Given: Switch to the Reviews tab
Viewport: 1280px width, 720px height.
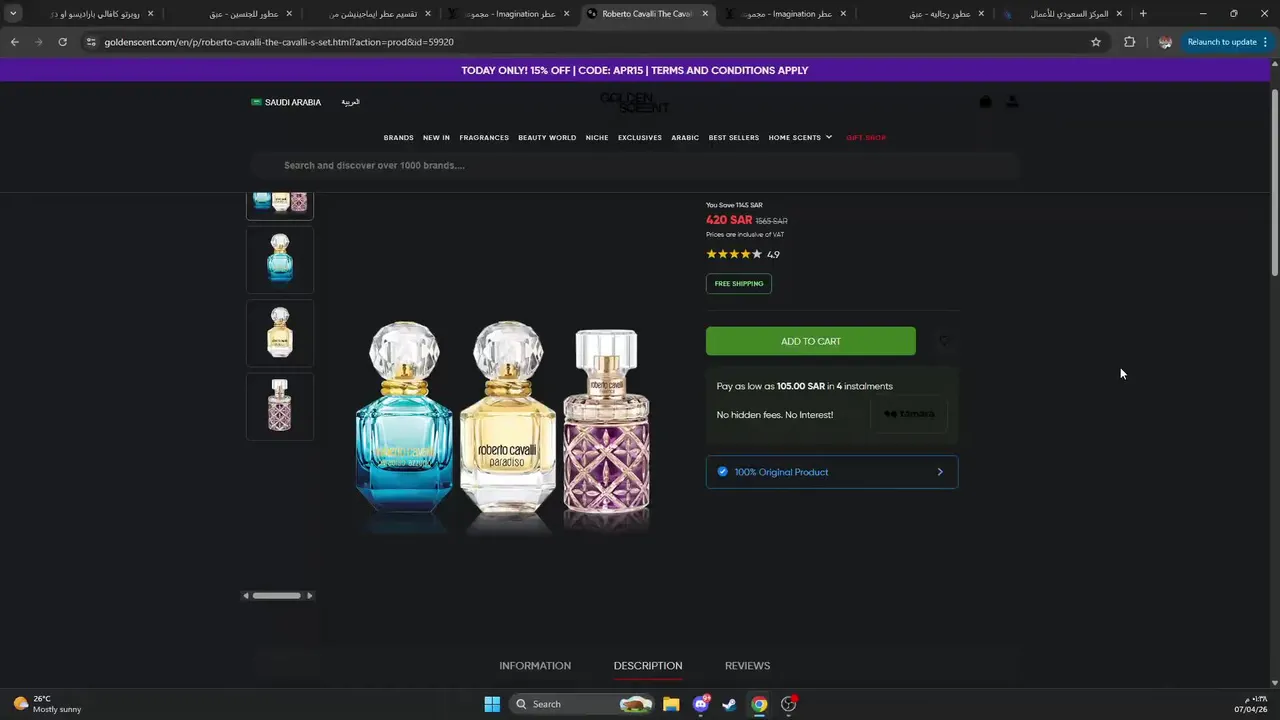Looking at the screenshot, I should [x=747, y=666].
